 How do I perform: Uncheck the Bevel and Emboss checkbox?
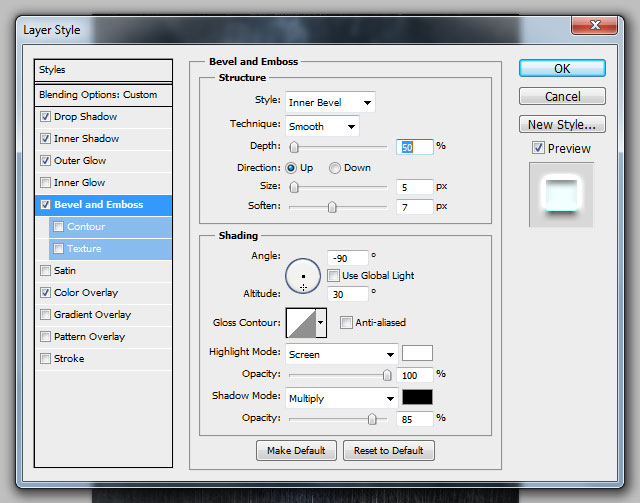45,205
